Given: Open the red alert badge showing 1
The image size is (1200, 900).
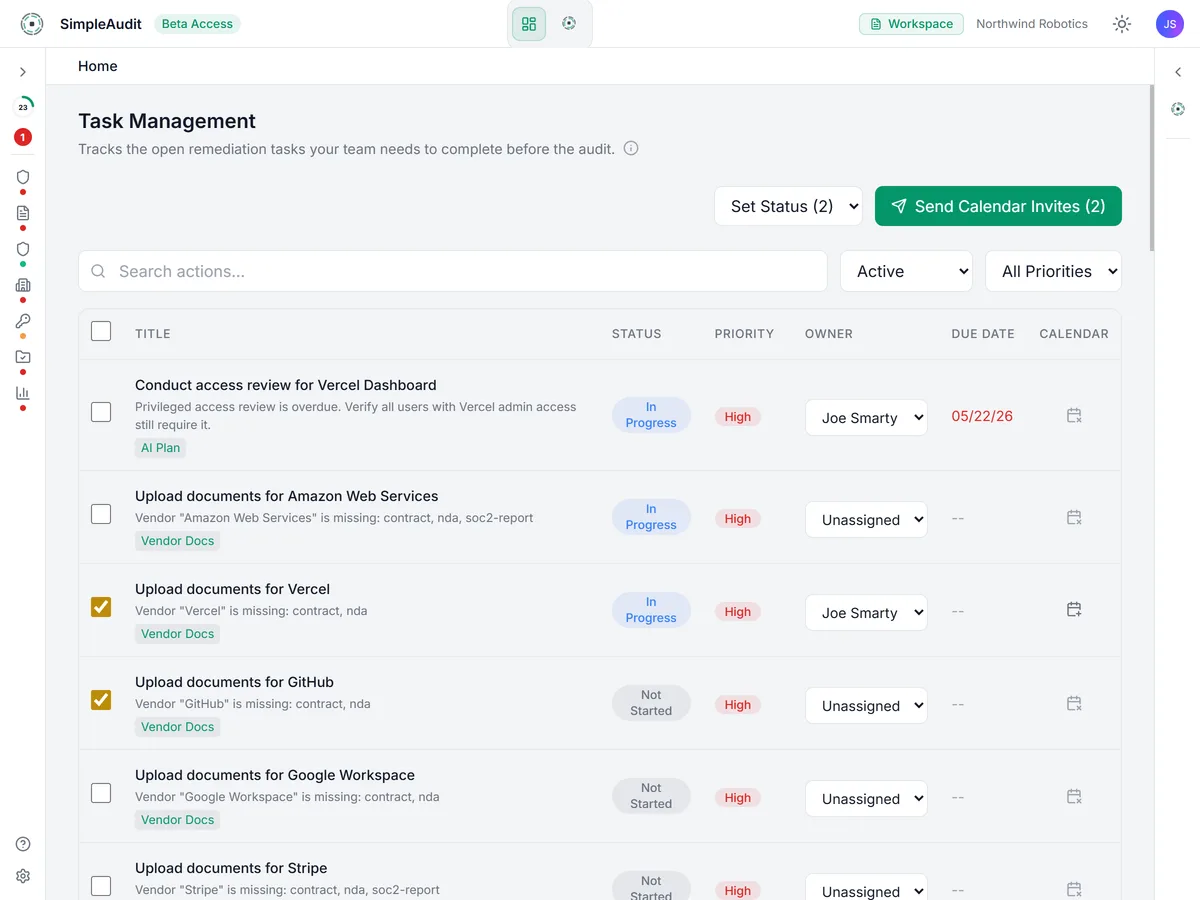Looking at the screenshot, I should coord(23,137).
